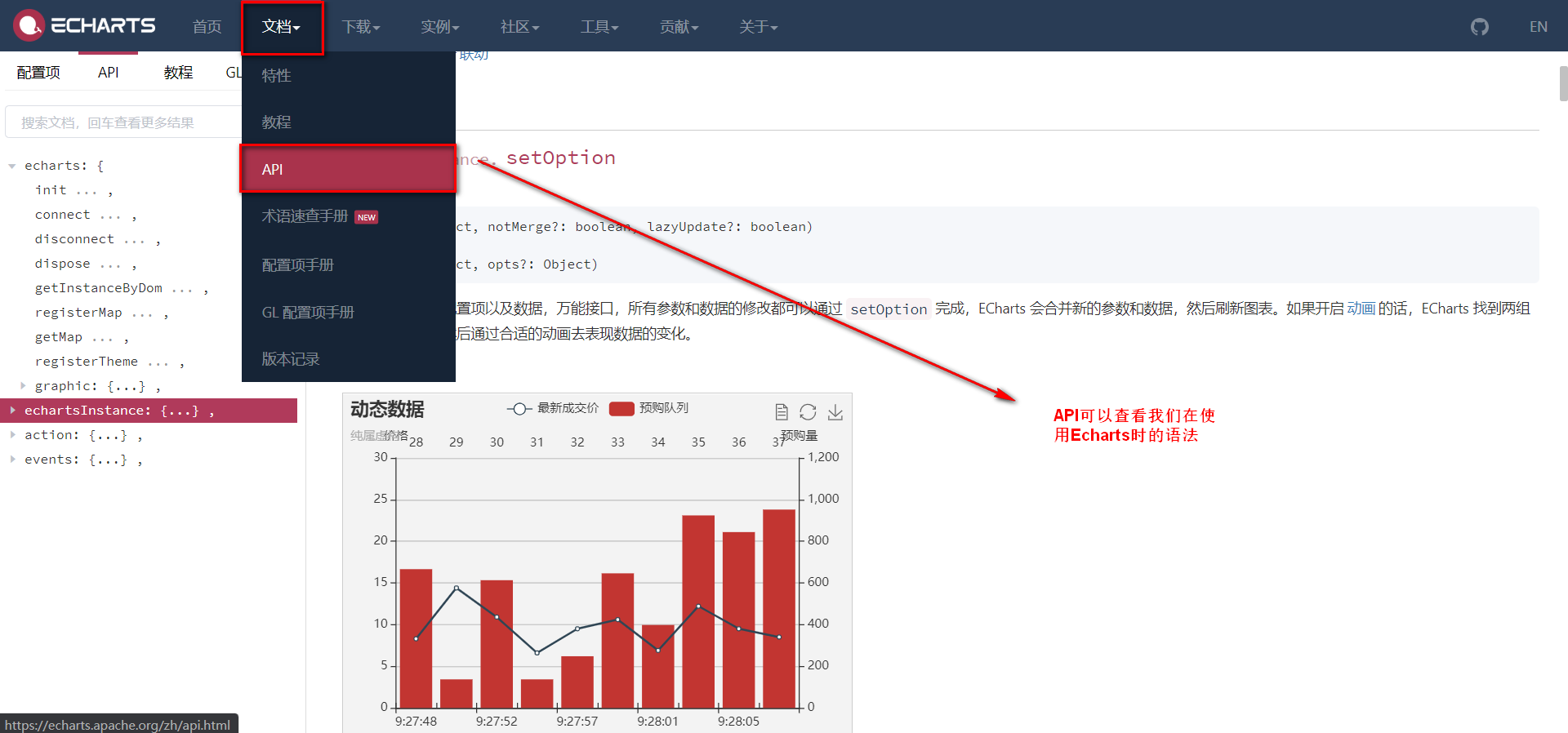Open chart data view icon

(x=781, y=412)
